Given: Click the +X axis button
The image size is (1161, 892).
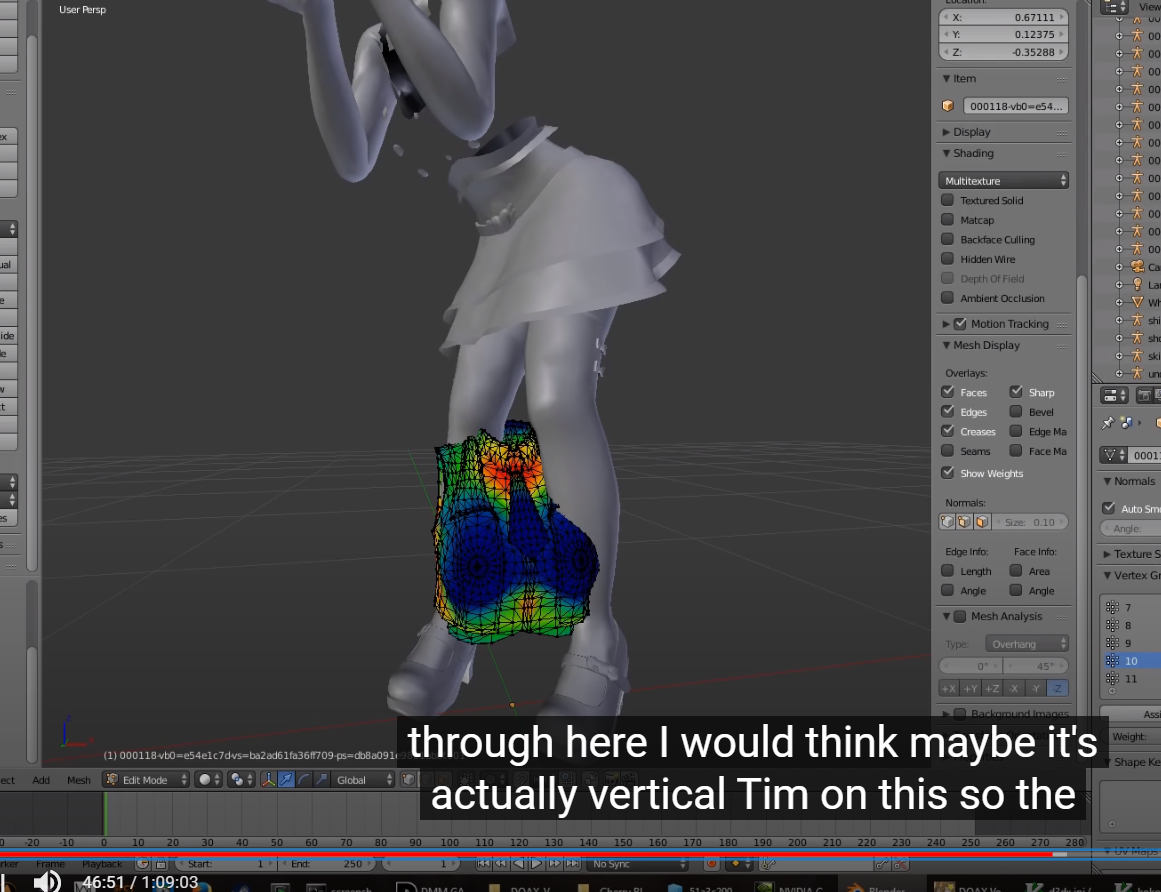Looking at the screenshot, I should [948, 688].
